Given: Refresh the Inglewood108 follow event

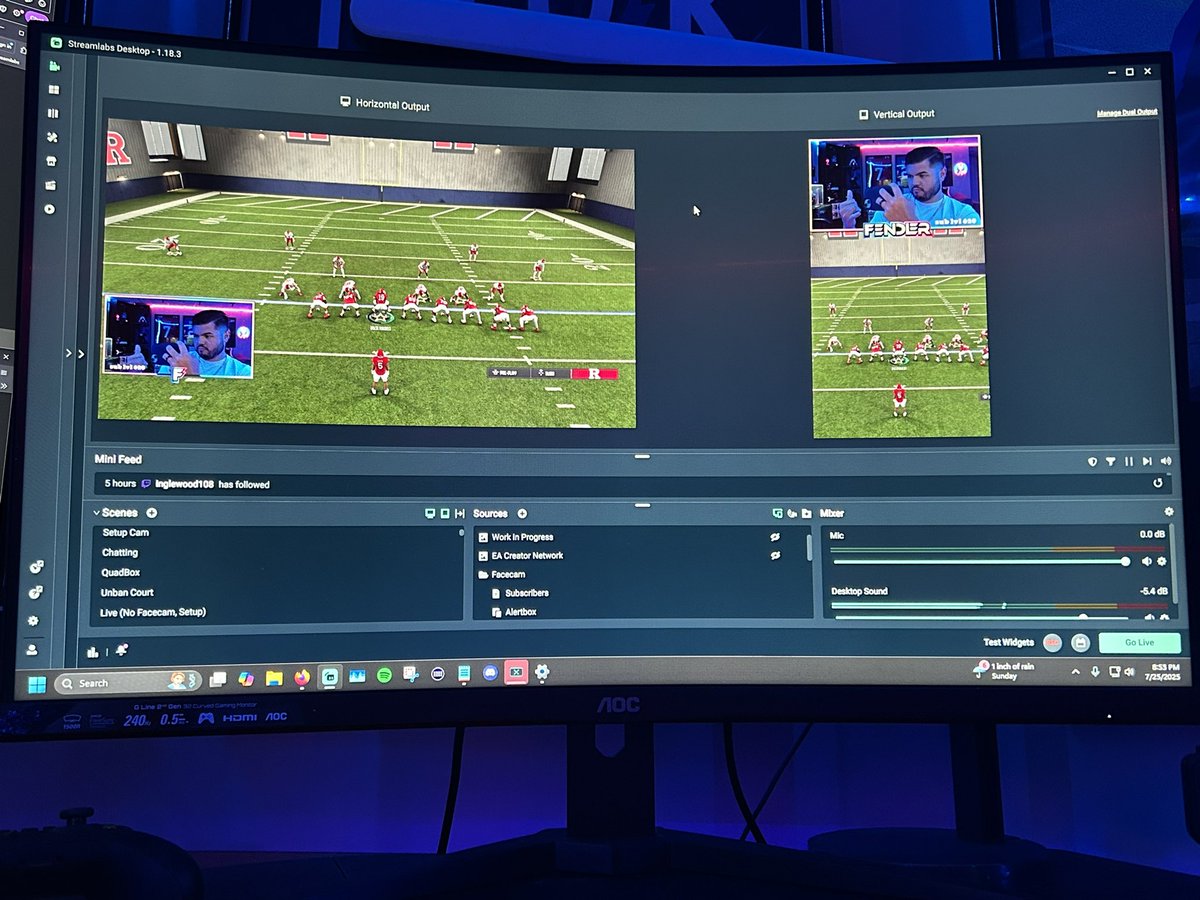Looking at the screenshot, I should coord(1158,483).
